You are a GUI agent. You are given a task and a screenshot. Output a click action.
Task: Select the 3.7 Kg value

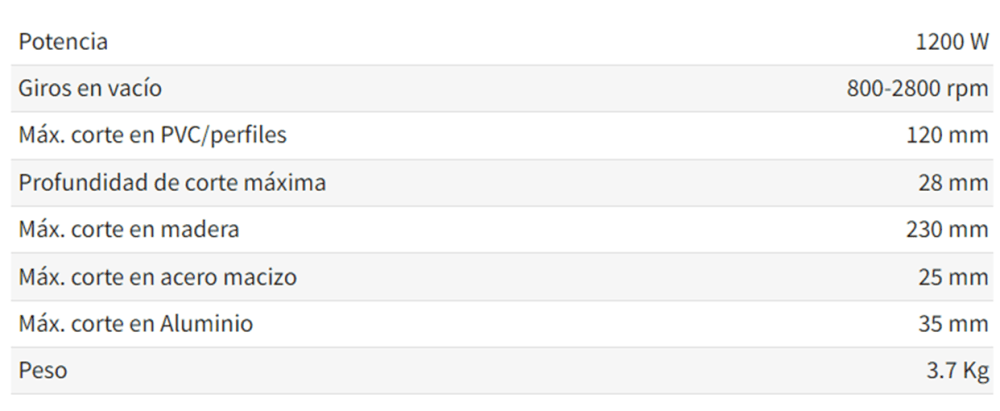point(957,371)
